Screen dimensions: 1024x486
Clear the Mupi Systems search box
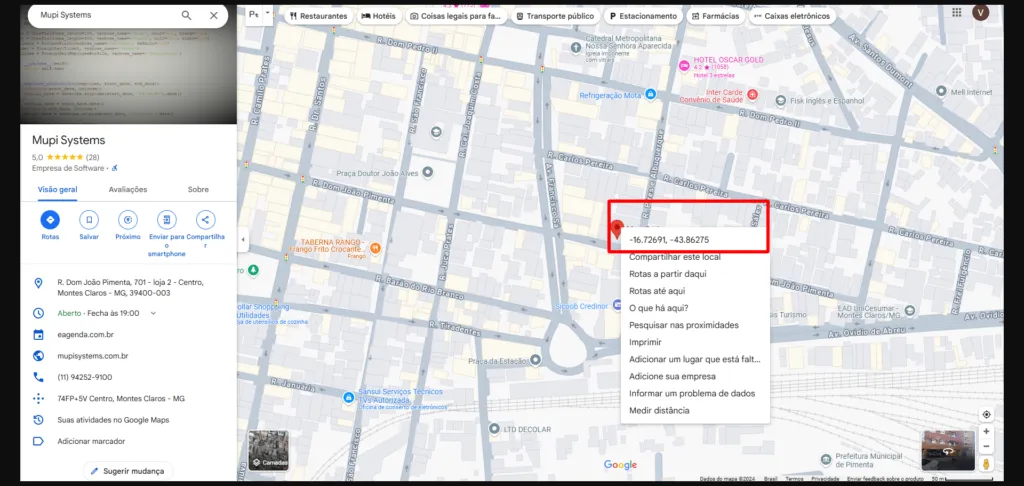point(214,16)
